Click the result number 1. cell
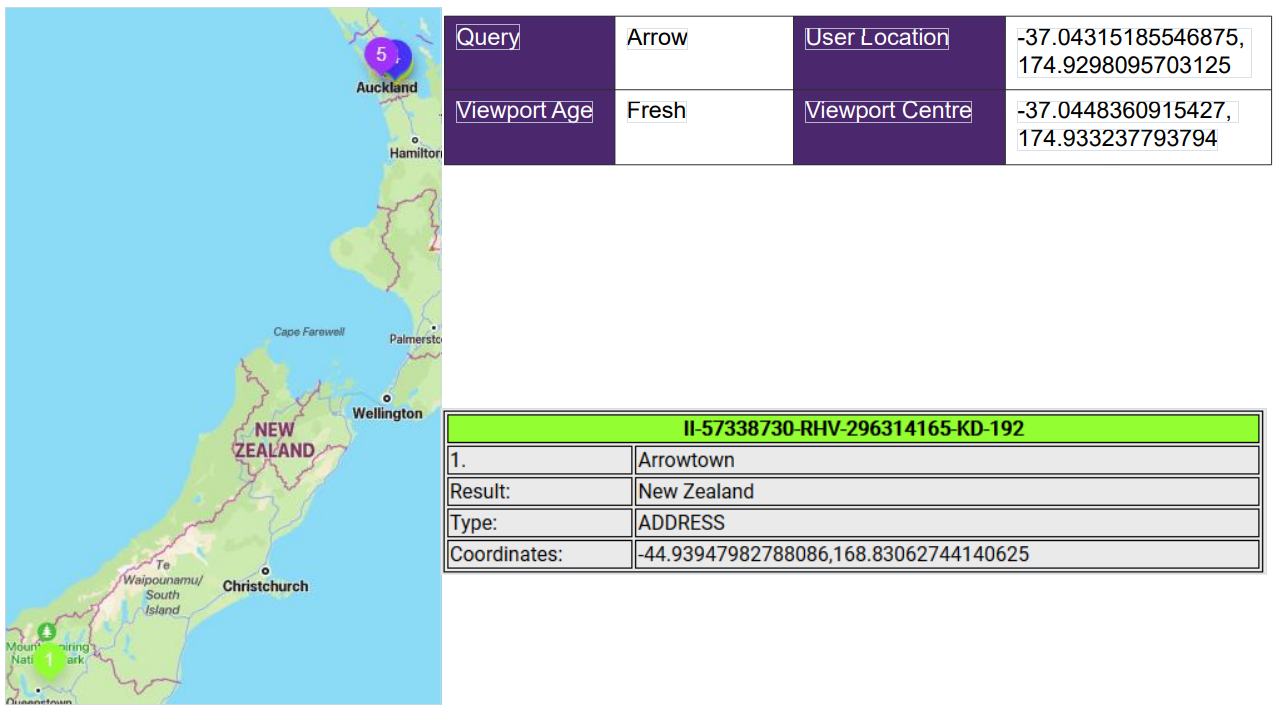Screen dimensions: 1276x706 [x=540, y=460]
